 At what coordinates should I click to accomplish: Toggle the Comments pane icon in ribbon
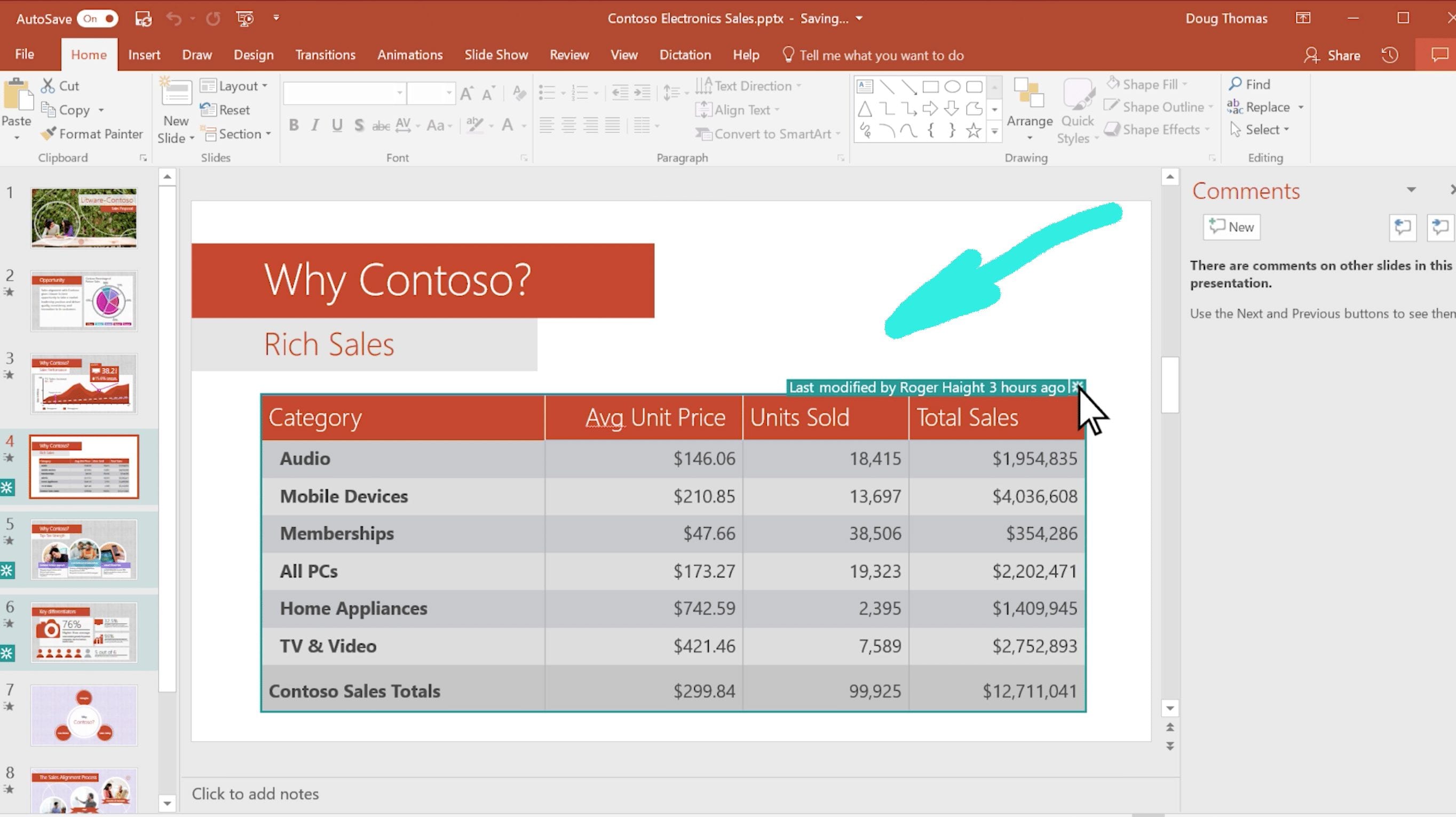pos(1439,55)
